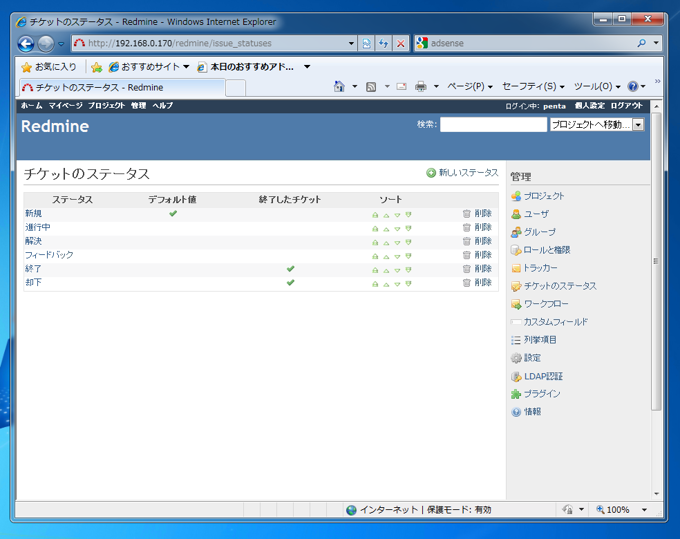
Task: Click vertical scrollbar down arrow
Action: [656, 493]
